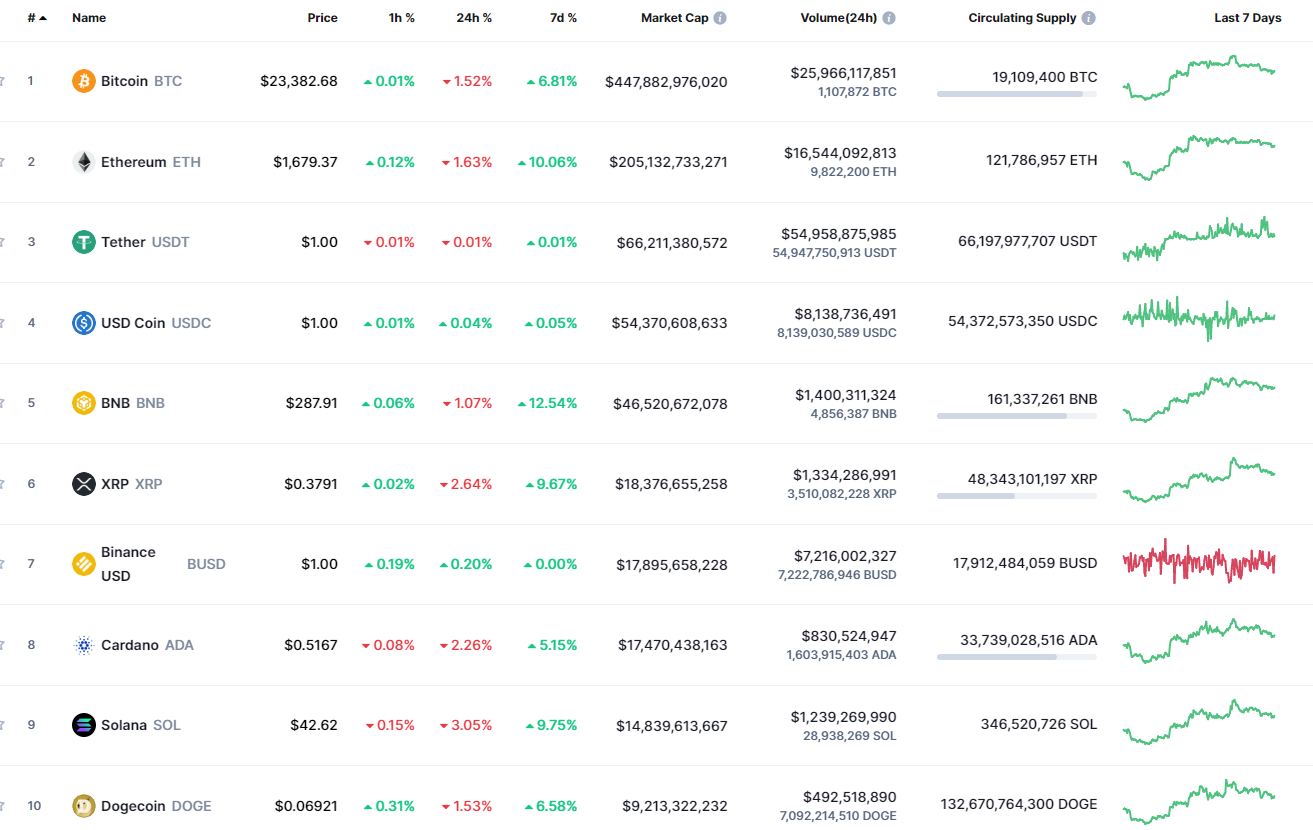Click the sort arrow beside the # header
The width and height of the screenshot is (1313, 830).
click(x=41, y=17)
